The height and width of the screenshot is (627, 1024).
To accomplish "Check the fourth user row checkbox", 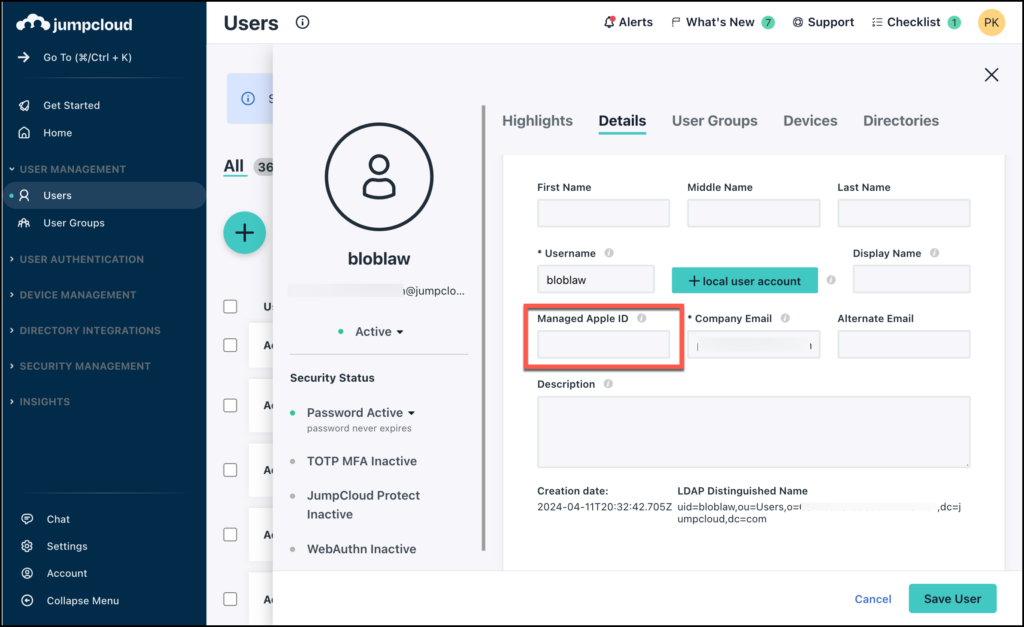I will tap(230, 535).
